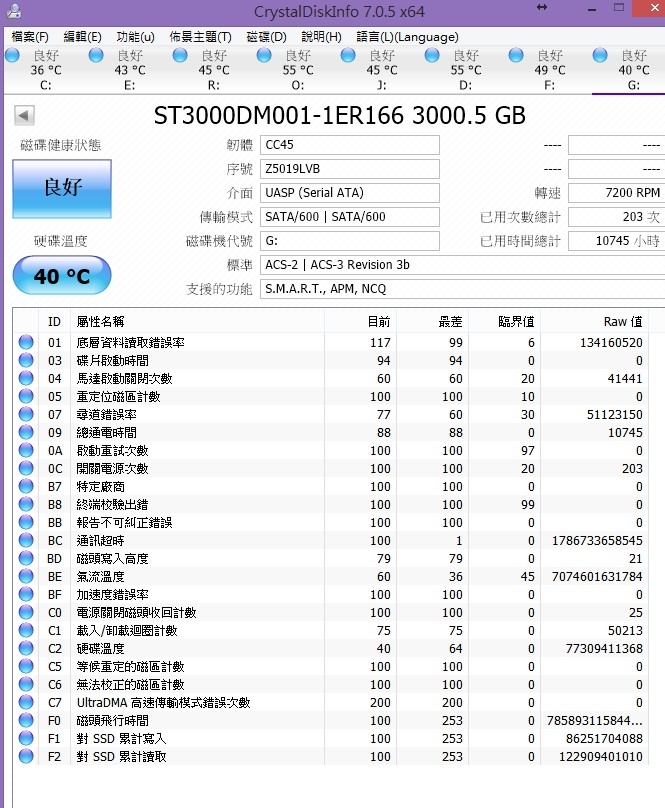The image size is (665, 808).
Task: Open the 說明(H) menu
Action: pos(321,37)
